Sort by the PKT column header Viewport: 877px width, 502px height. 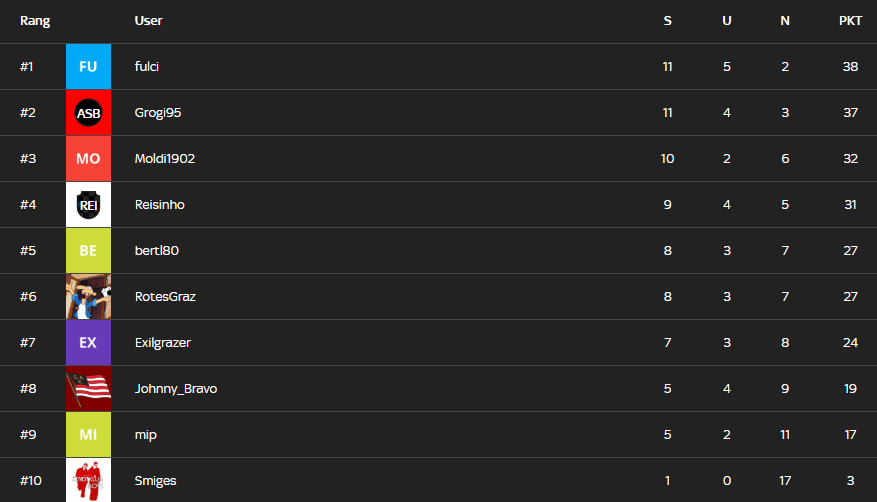pyautogui.click(x=850, y=21)
